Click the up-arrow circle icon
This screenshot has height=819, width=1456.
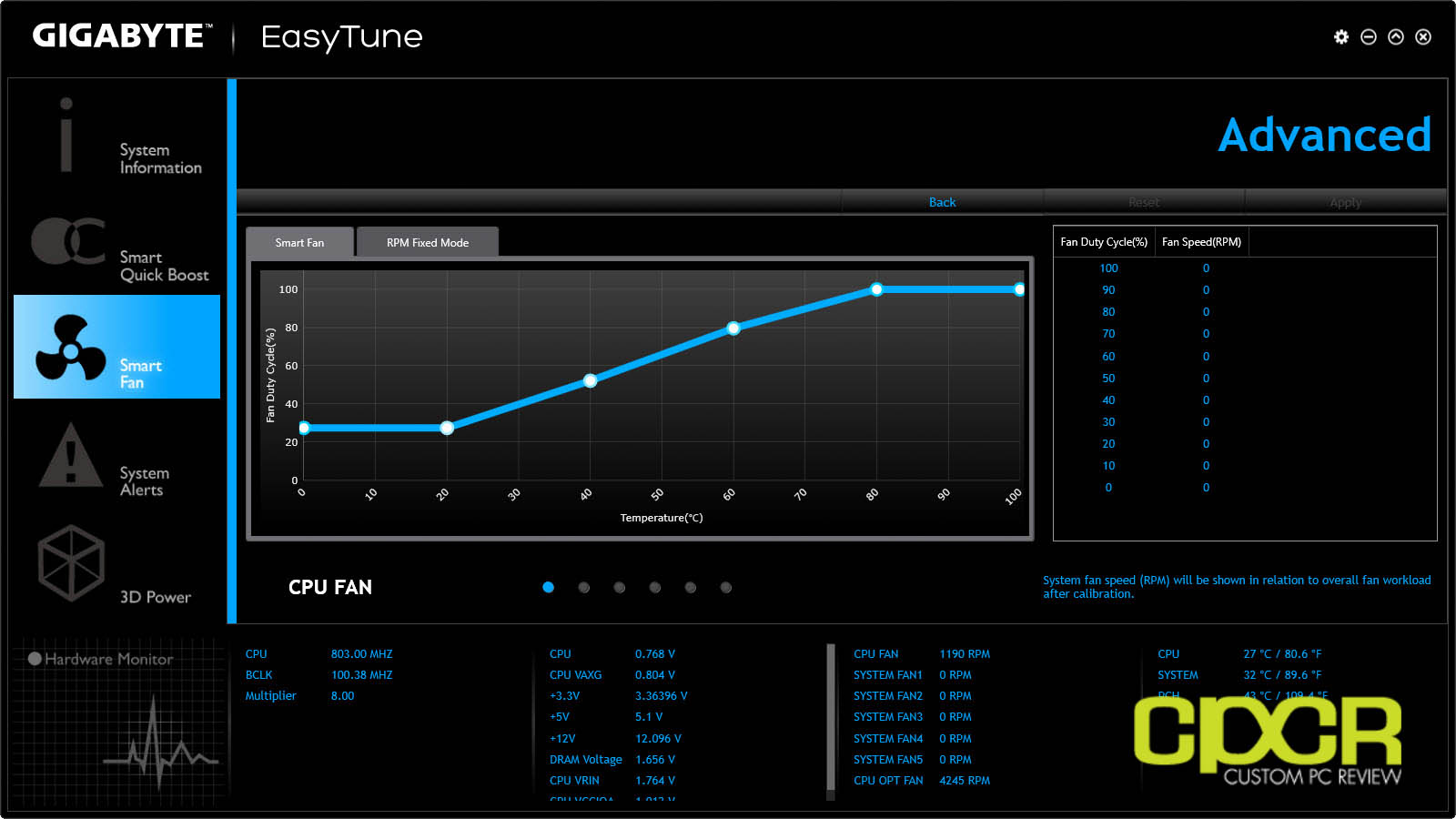click(x=1396, y=36)
